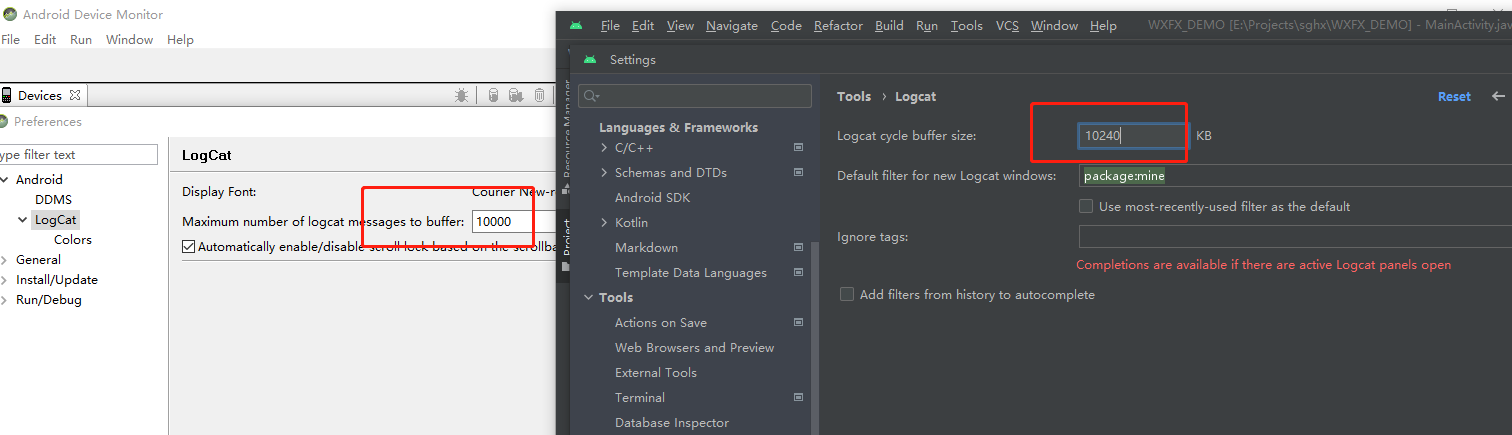Click the Update Heap icon in Devices toolbar

coord(493,96)
